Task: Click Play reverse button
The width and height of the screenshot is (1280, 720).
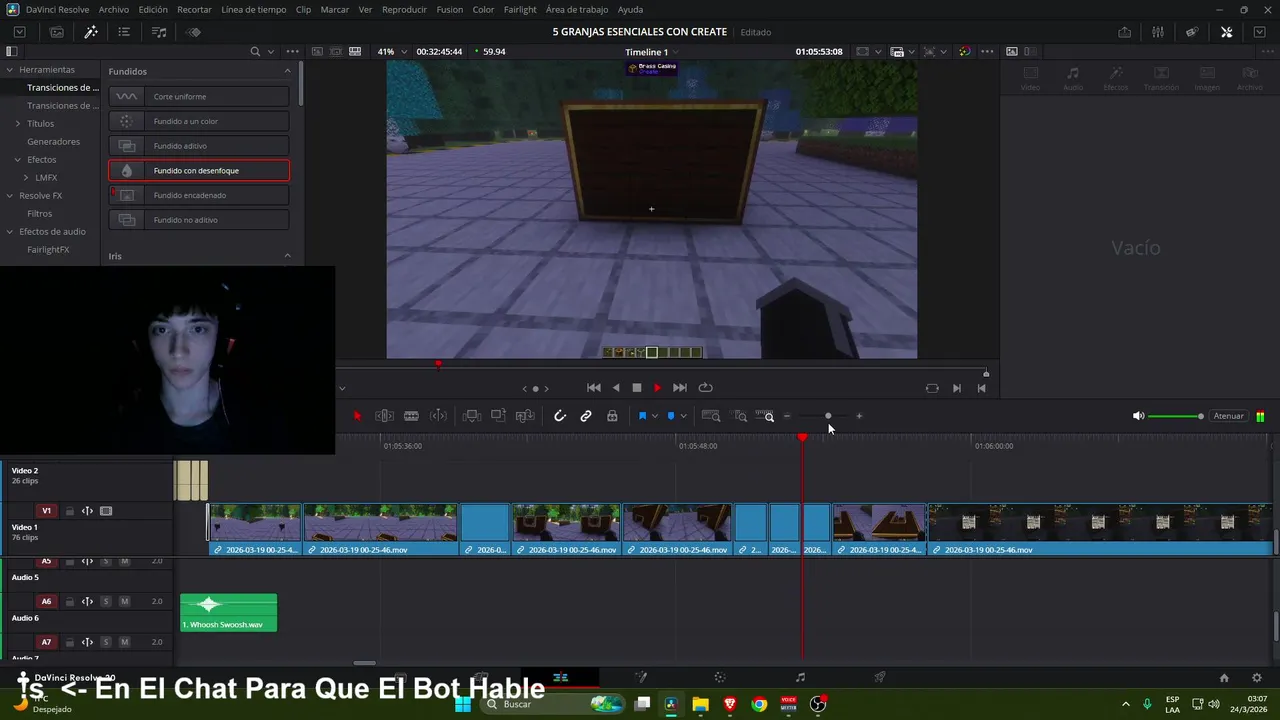Action: point(616,388)
